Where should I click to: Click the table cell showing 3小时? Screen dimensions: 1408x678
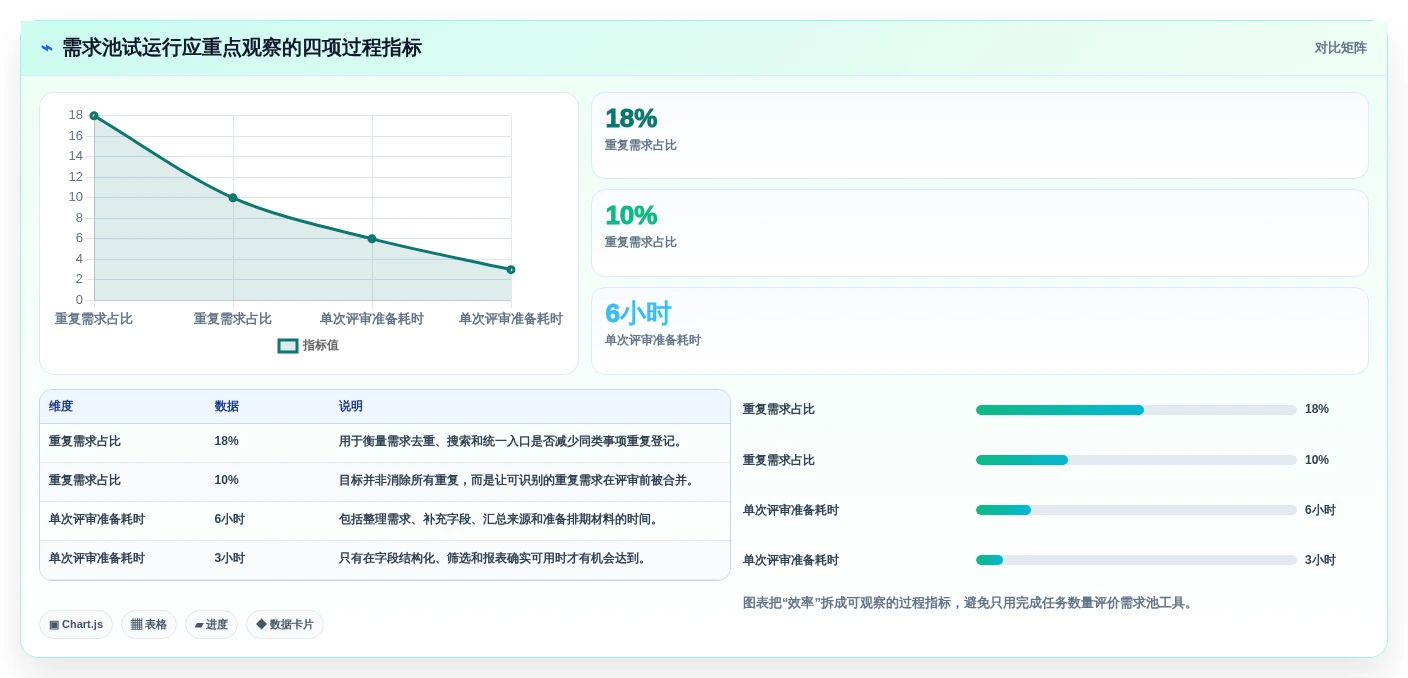pos(229,558)
